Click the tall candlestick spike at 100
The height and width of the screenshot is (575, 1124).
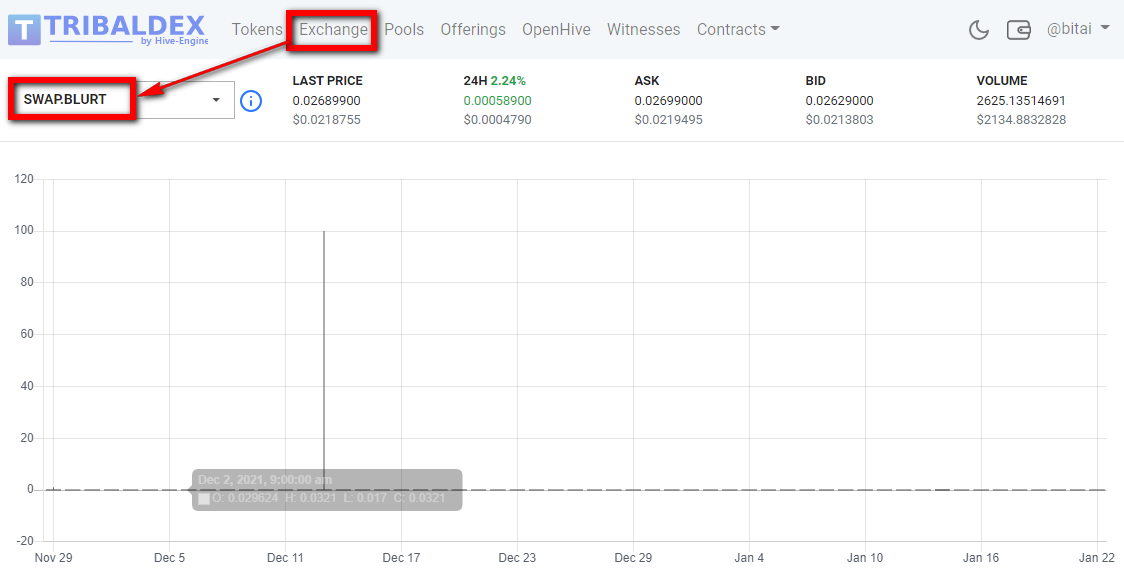point(324,358)
